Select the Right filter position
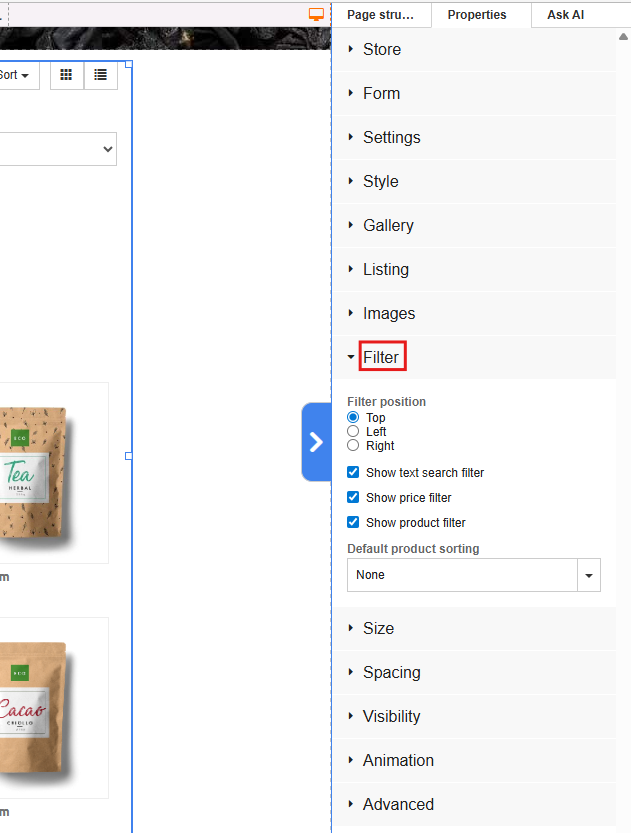Viewport: 631px width, 833px height. [353, 446]
